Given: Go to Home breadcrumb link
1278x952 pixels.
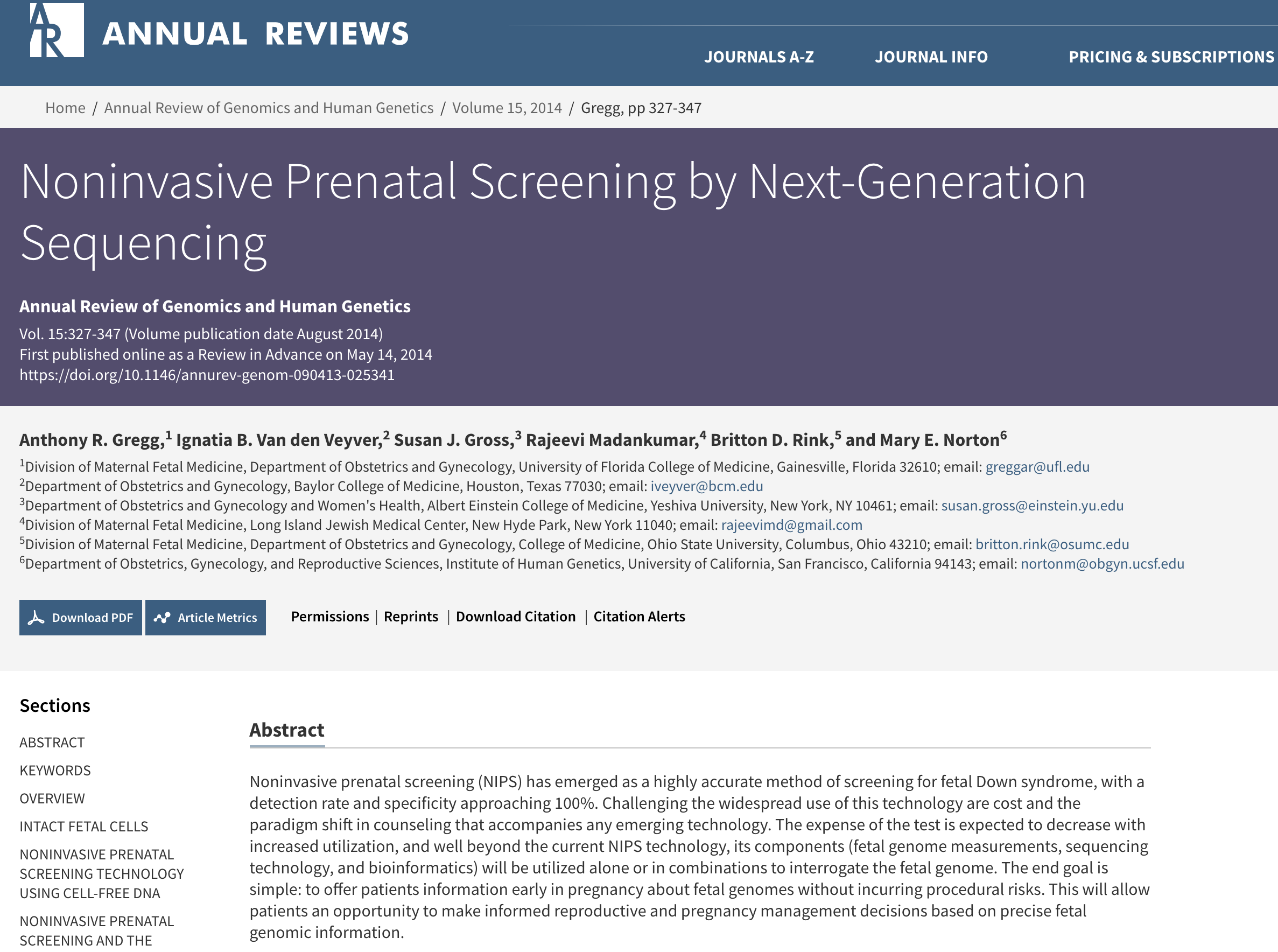Looking at the screenshot, I should click(x=65, y=108).
